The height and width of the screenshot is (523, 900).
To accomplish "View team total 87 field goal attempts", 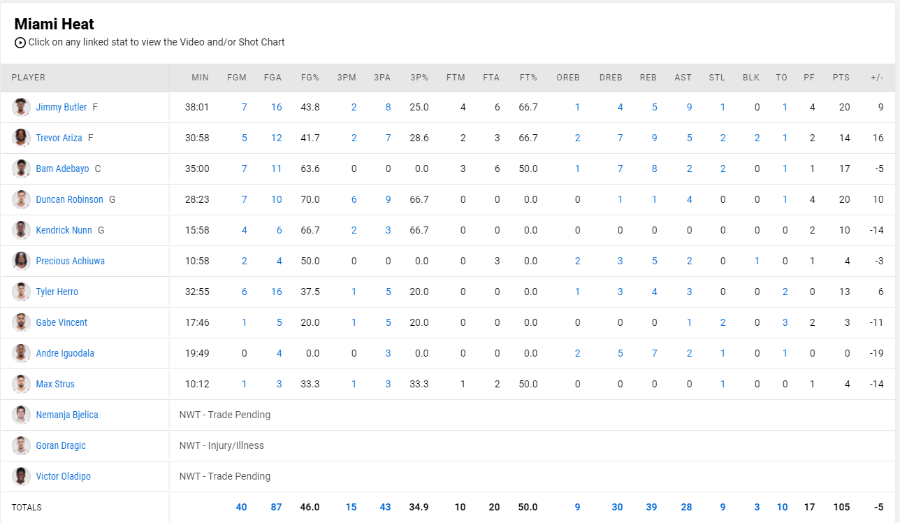I will 276,507.
